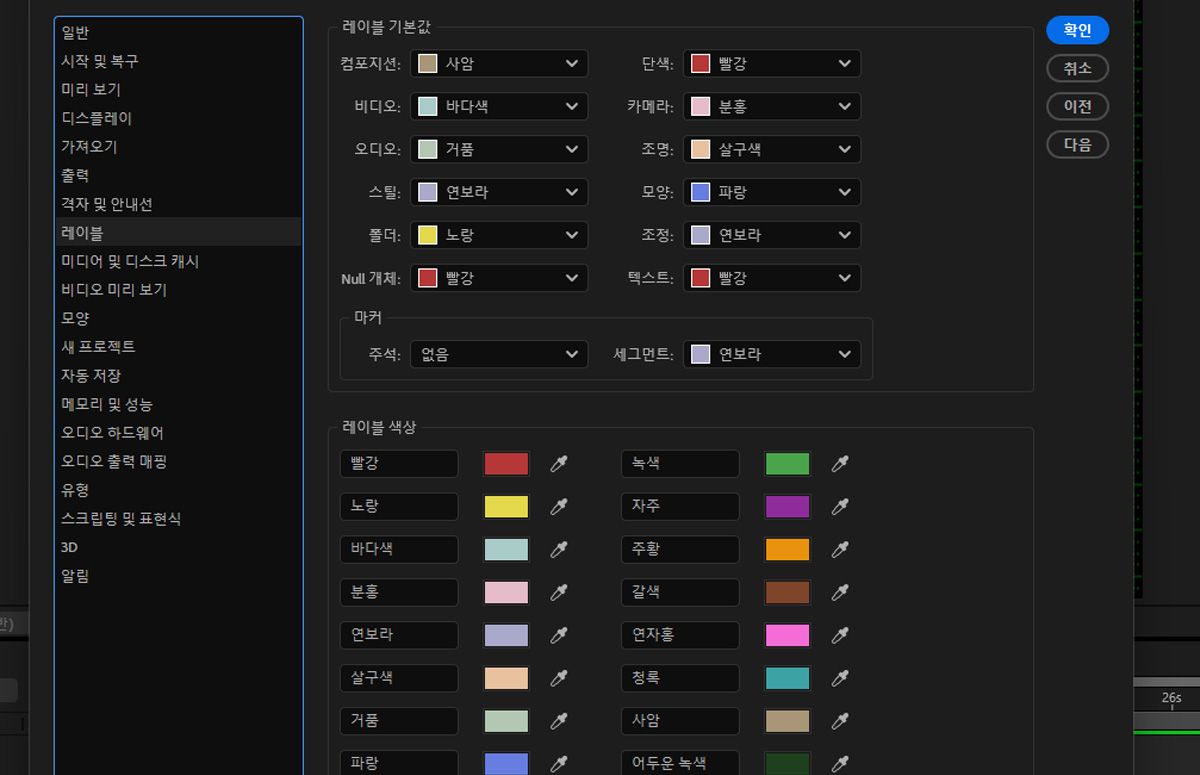This screenshot has width=1200, height=775.
Task: Click the 주황 eyedropper tool
Action: pos(840,549)
